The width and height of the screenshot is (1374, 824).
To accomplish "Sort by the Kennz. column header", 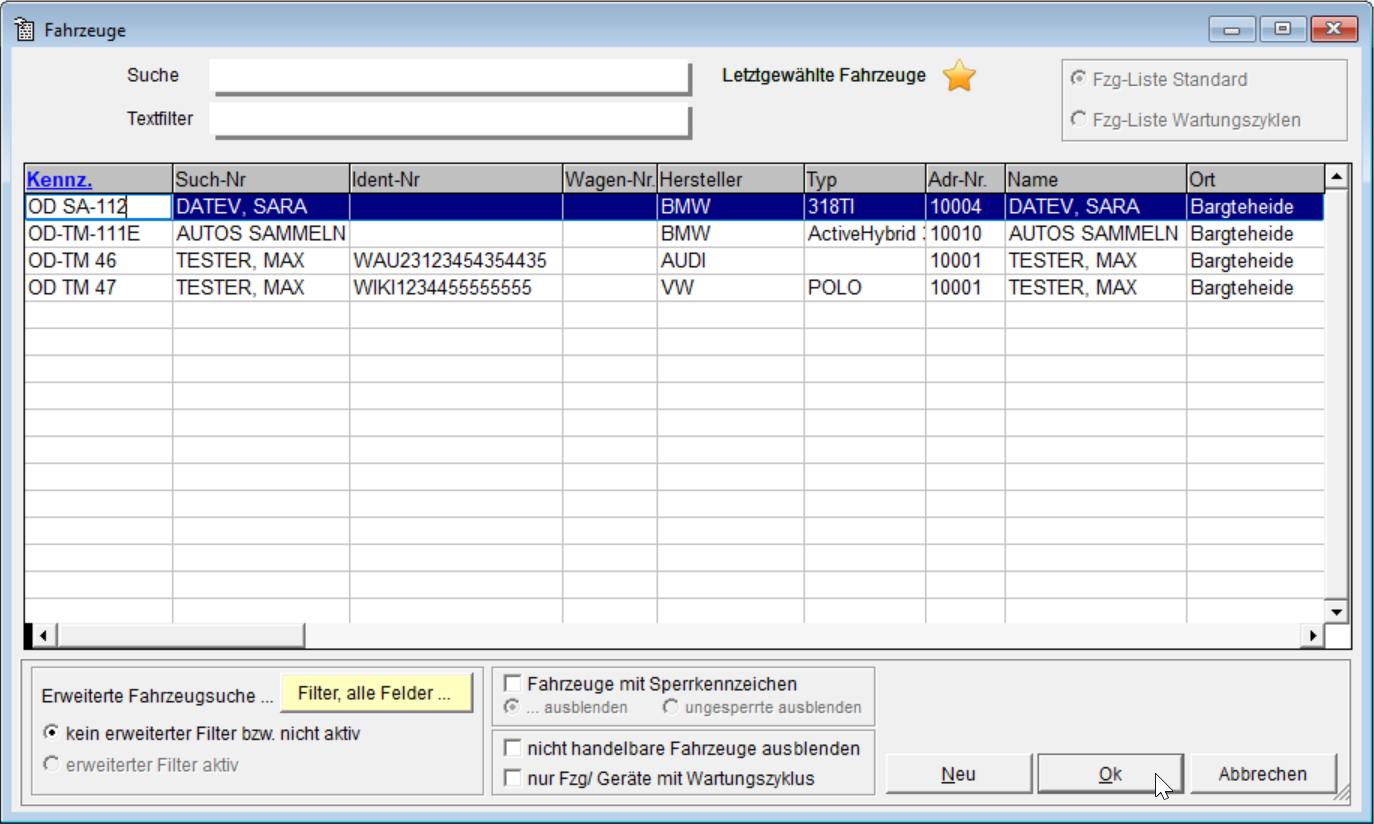I will click(x=99, y=180).
